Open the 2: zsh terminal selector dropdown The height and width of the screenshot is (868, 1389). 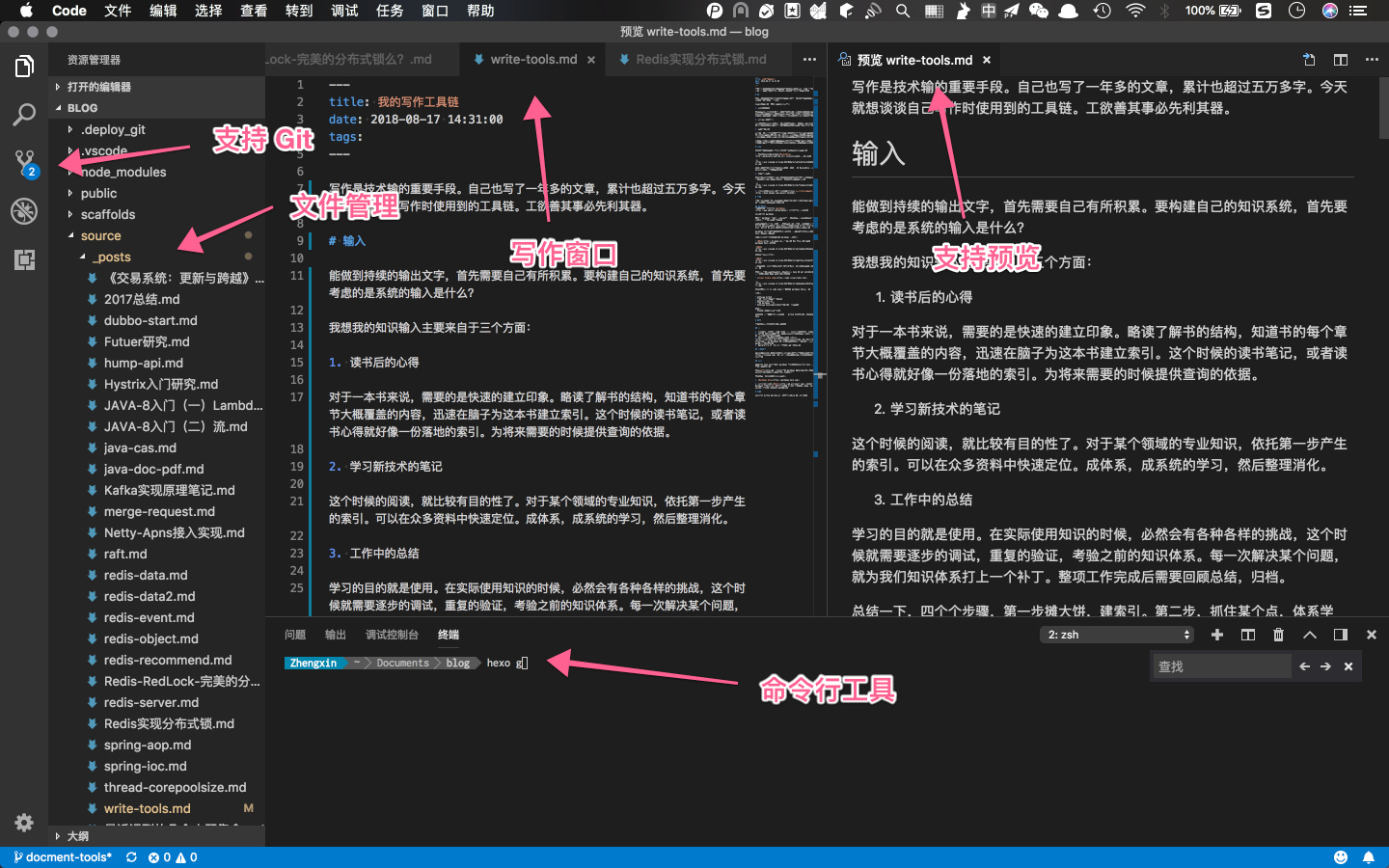click(1119, 635)
